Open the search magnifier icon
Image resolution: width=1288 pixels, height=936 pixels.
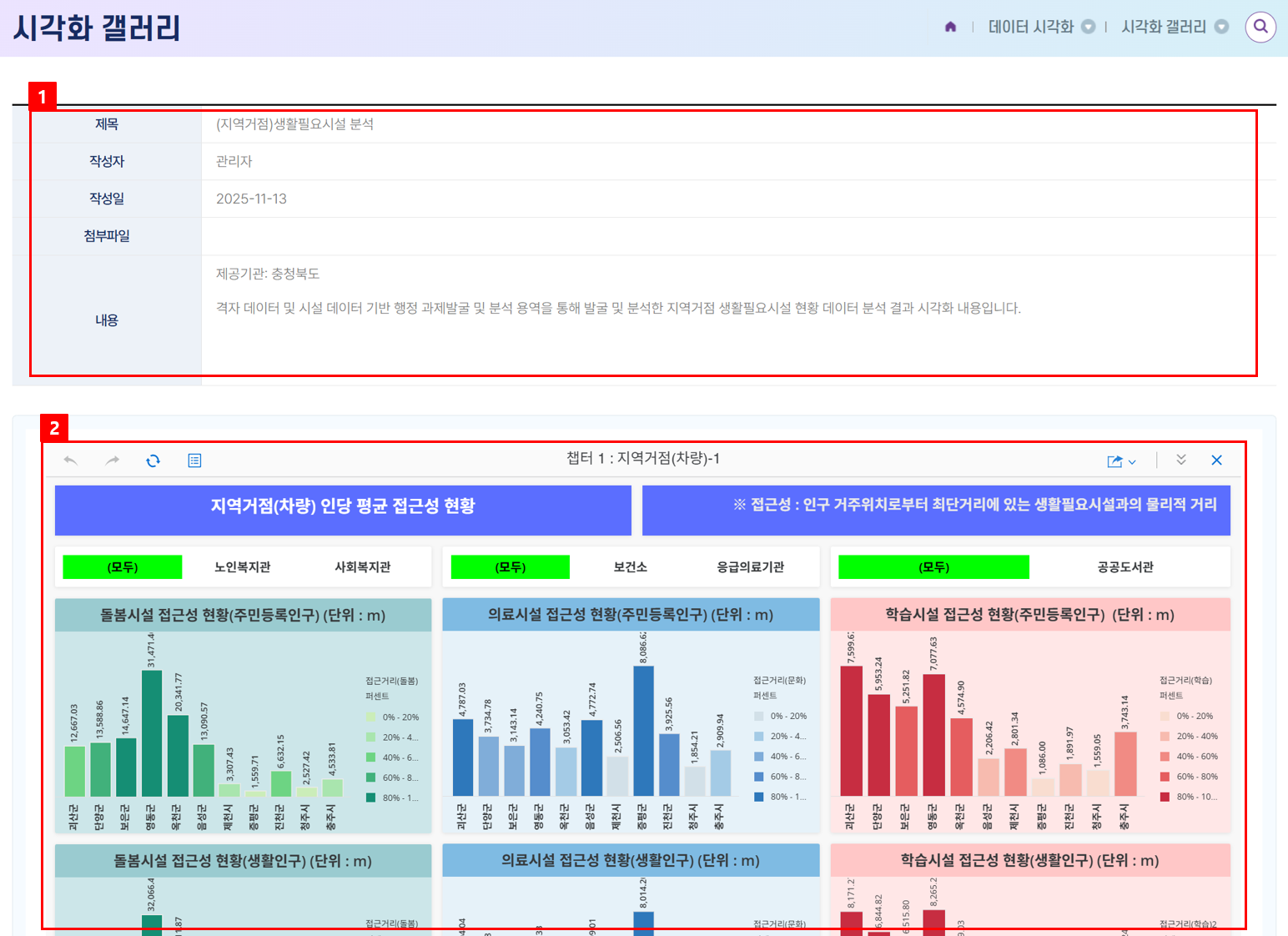pyautogui.click(x=1260, y=27)
